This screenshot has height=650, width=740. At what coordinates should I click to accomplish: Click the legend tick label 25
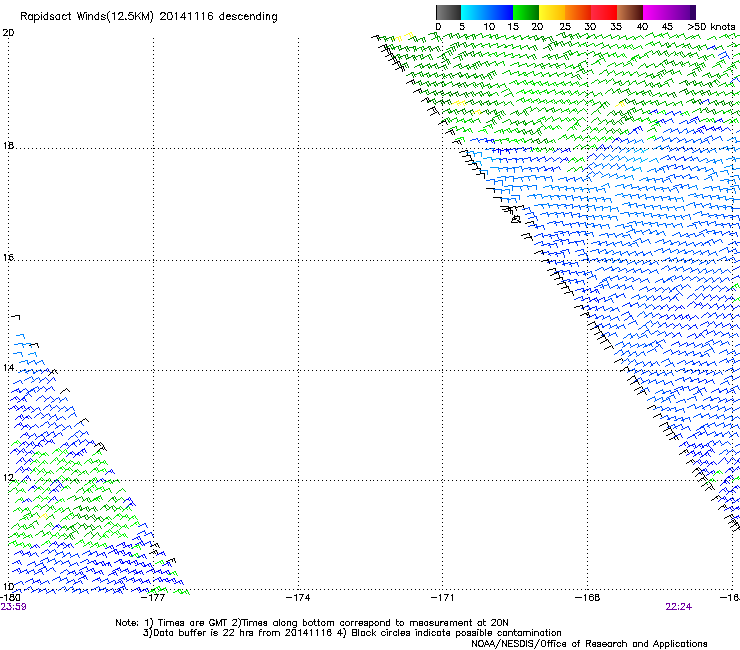point(565,27)
